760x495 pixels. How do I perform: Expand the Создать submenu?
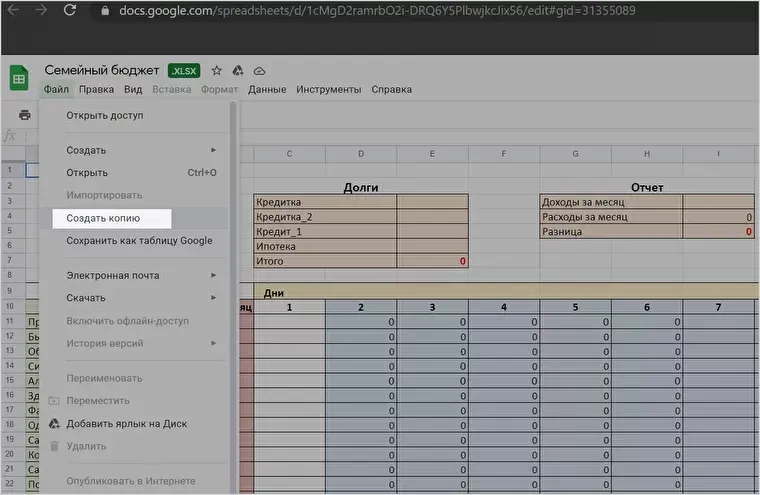pos(134,150)
